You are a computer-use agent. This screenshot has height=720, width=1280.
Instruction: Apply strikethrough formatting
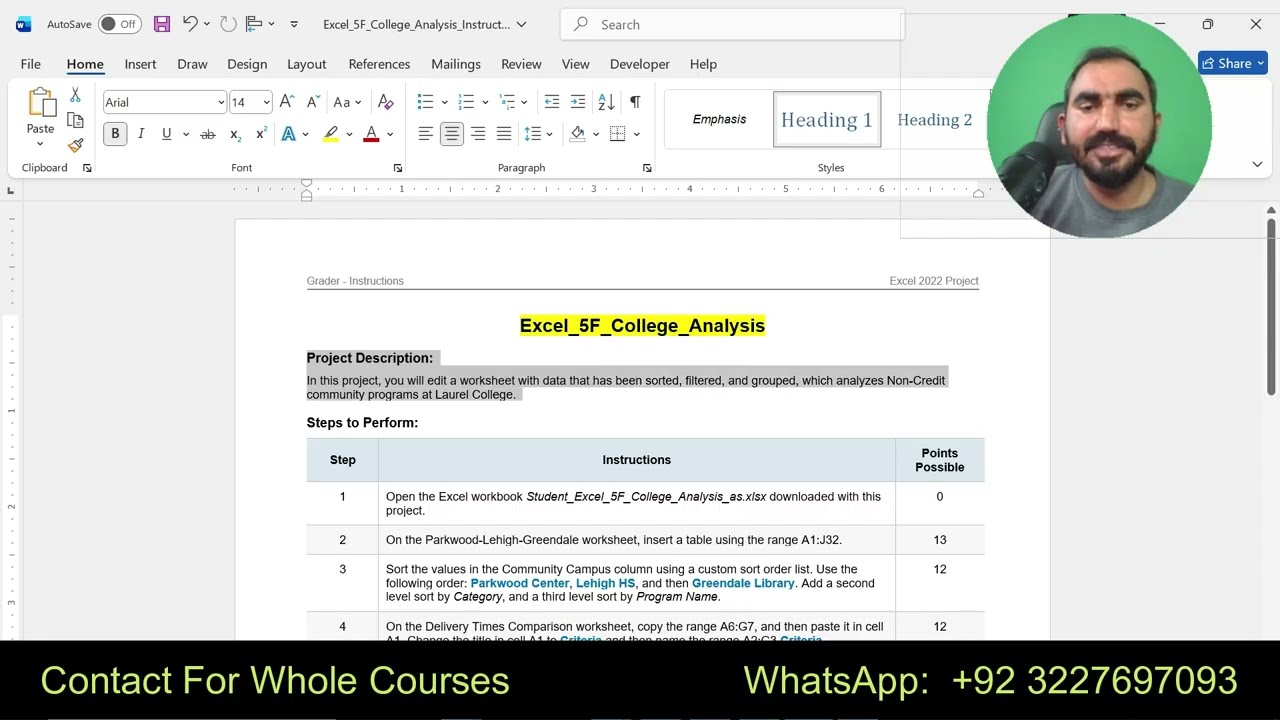208,134
